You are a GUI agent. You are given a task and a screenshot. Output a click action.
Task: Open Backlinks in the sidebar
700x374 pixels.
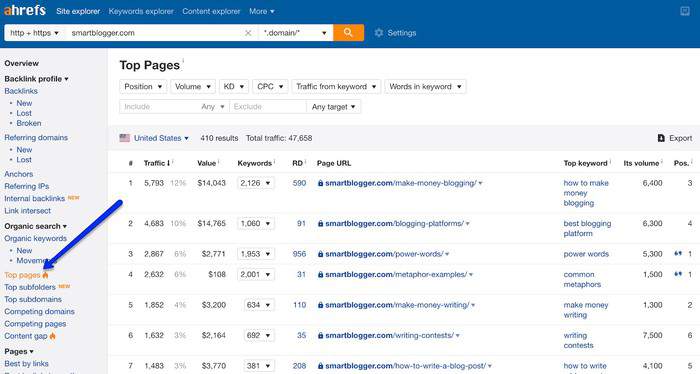(x=21, y=91)
